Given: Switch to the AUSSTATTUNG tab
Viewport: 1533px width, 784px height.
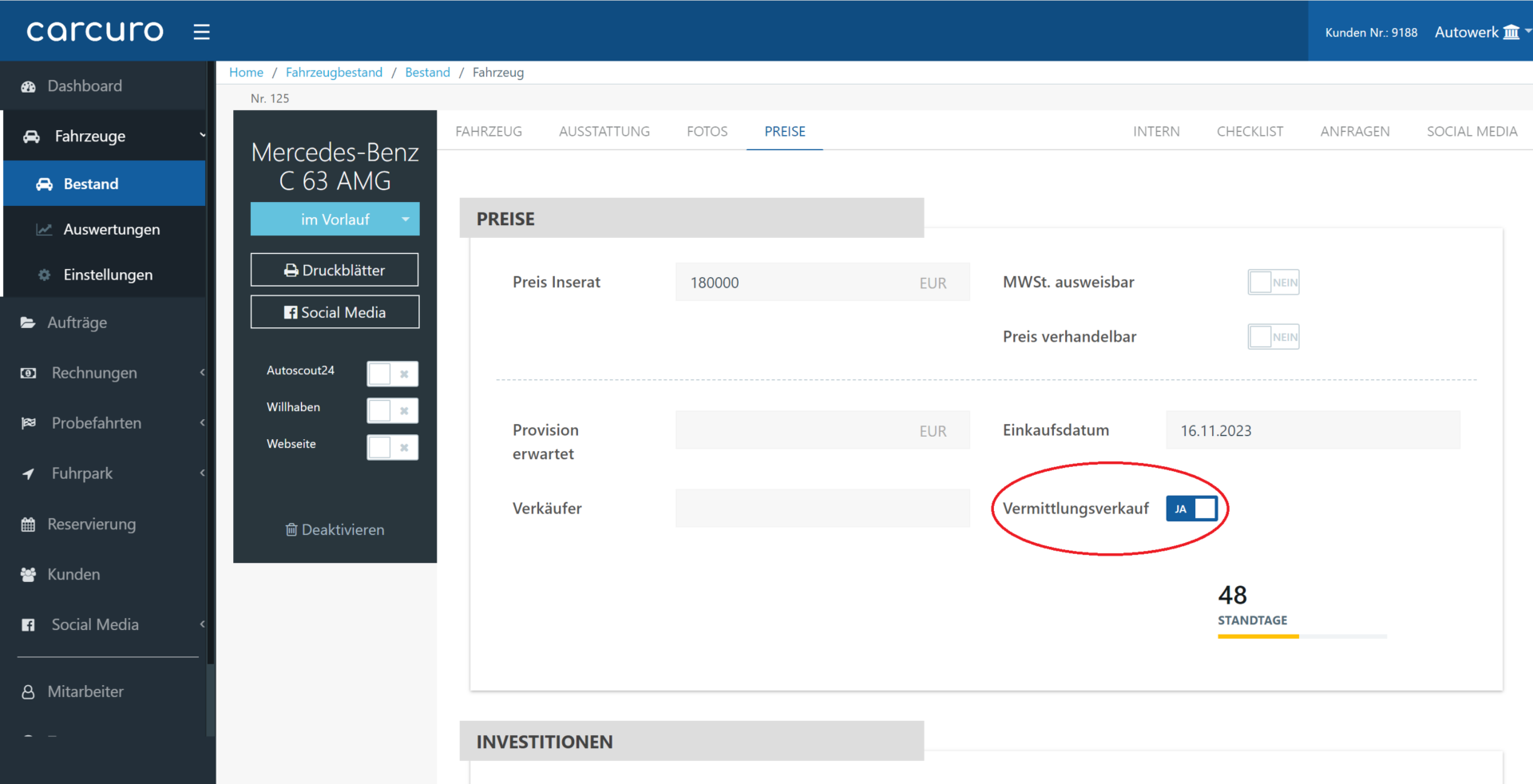Looking at the screenshot, I should [x=604, y=132].
